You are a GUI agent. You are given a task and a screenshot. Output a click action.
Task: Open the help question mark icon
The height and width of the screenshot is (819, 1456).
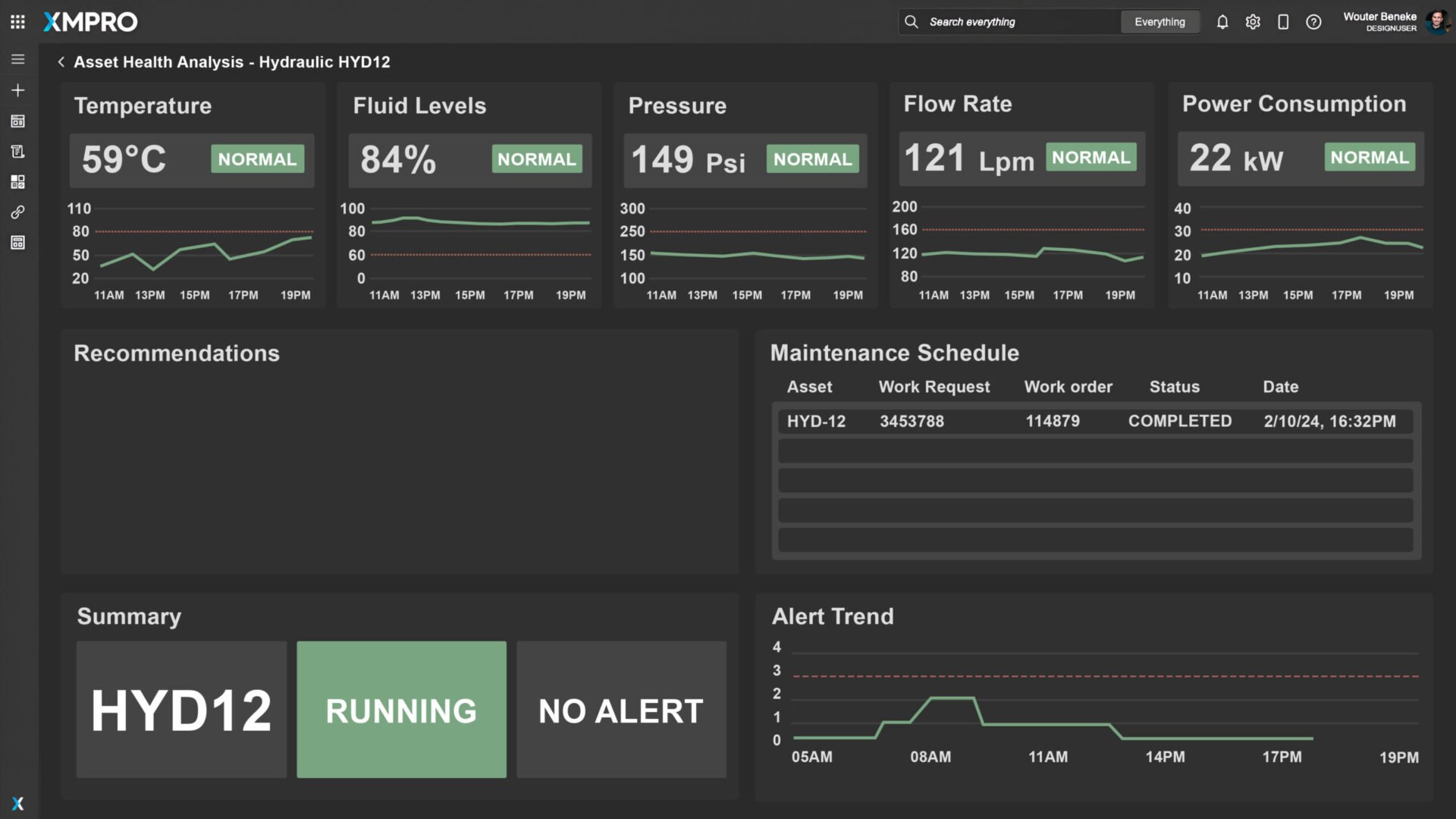point(1313,22)
